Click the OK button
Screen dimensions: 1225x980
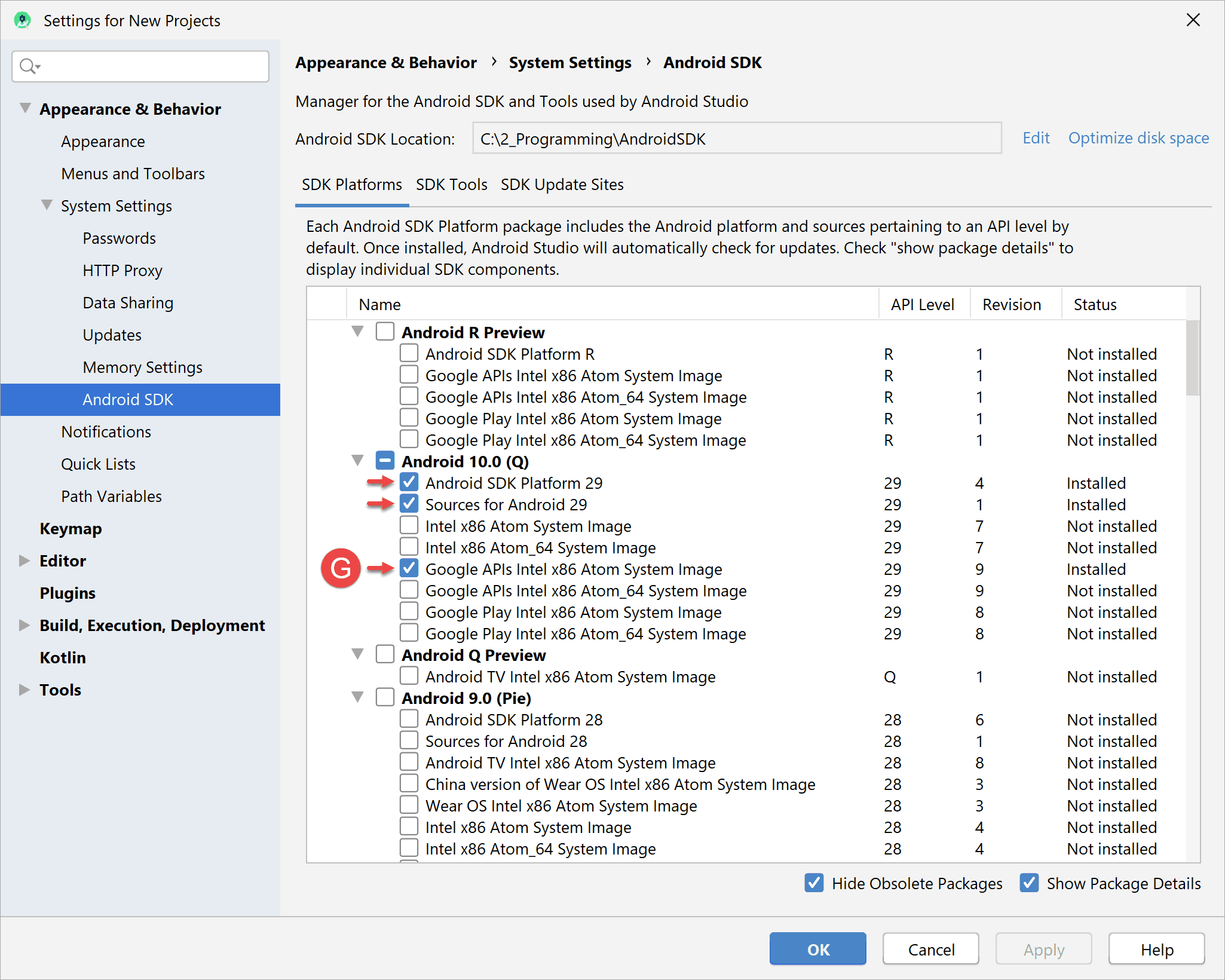click(x=817, y=949)
